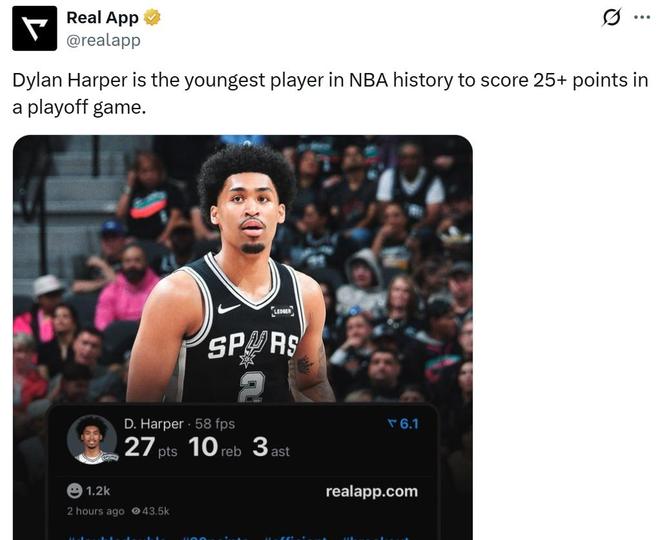Click the 2 hours ago timestamp
This screenshot has width=660, height=540.
pos(96,511)
